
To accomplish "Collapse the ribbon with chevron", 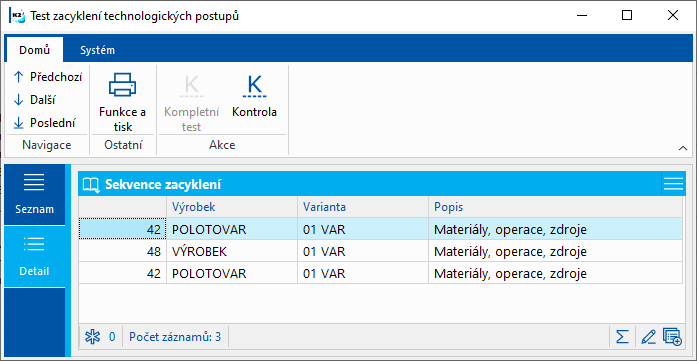I will click(683, 148).
